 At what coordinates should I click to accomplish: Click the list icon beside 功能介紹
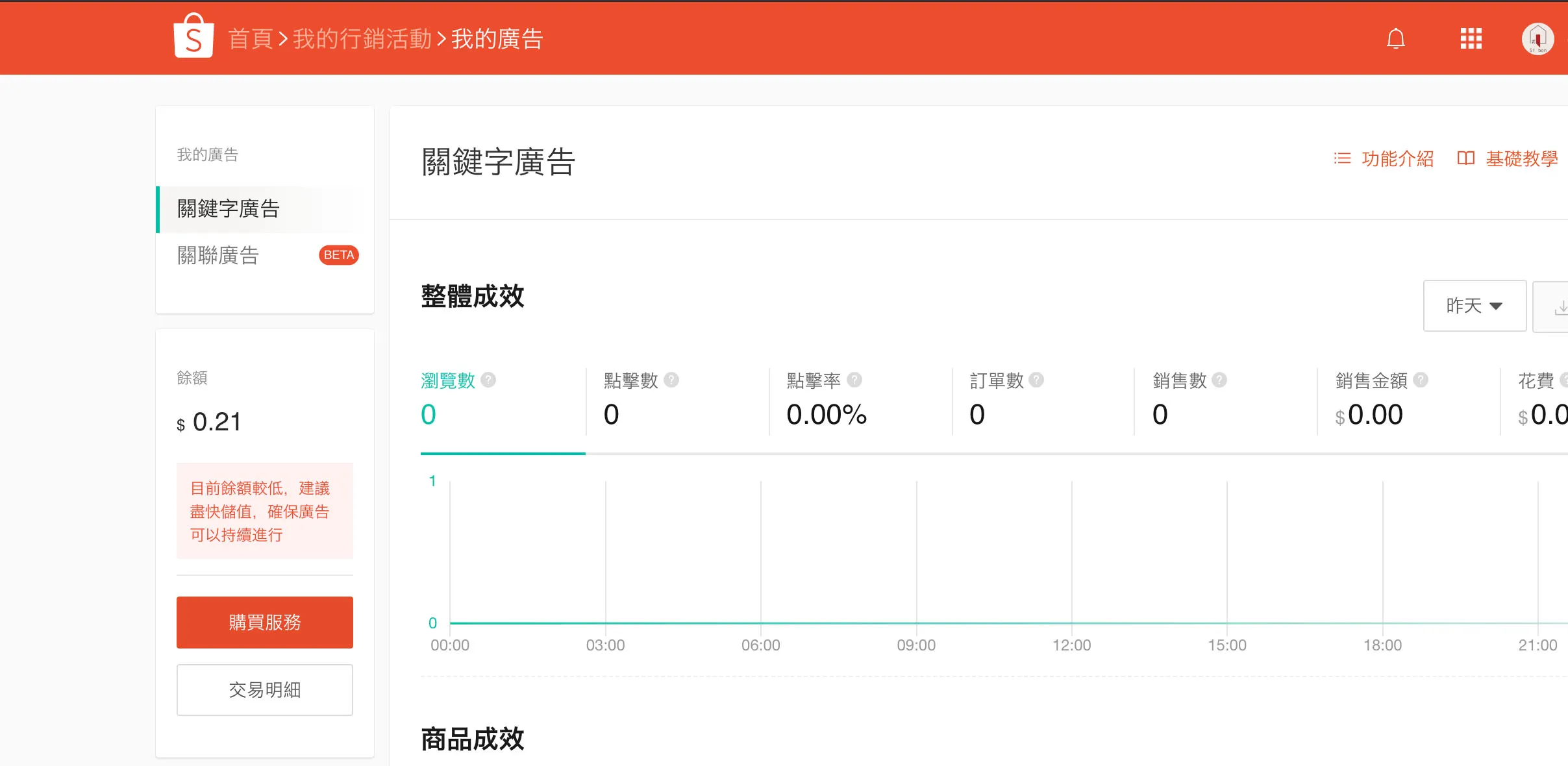pos(1342,158)
